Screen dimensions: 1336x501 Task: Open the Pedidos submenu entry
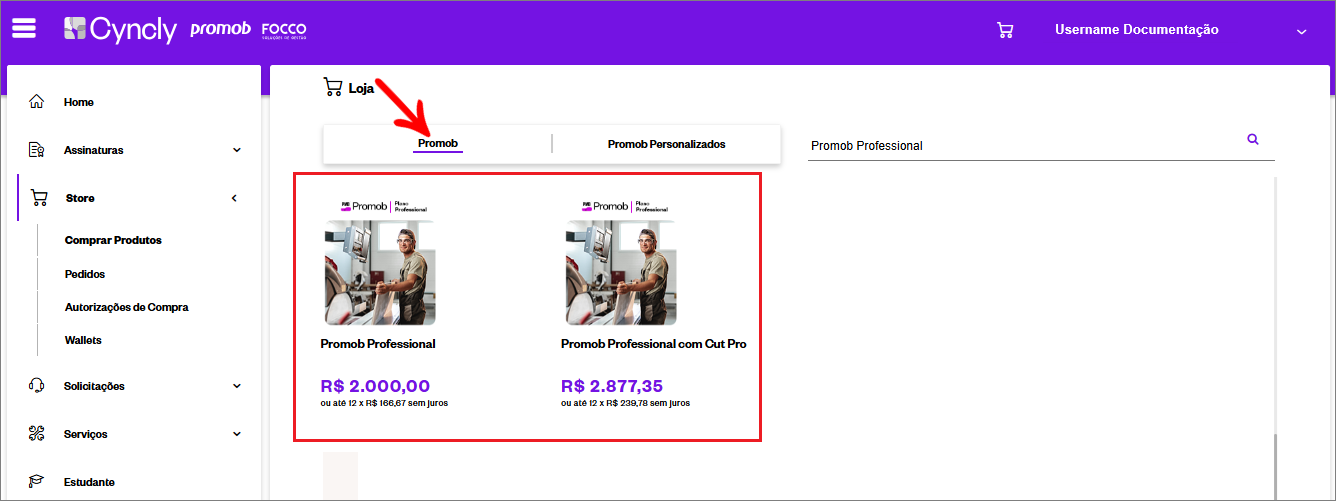point(85,274)
